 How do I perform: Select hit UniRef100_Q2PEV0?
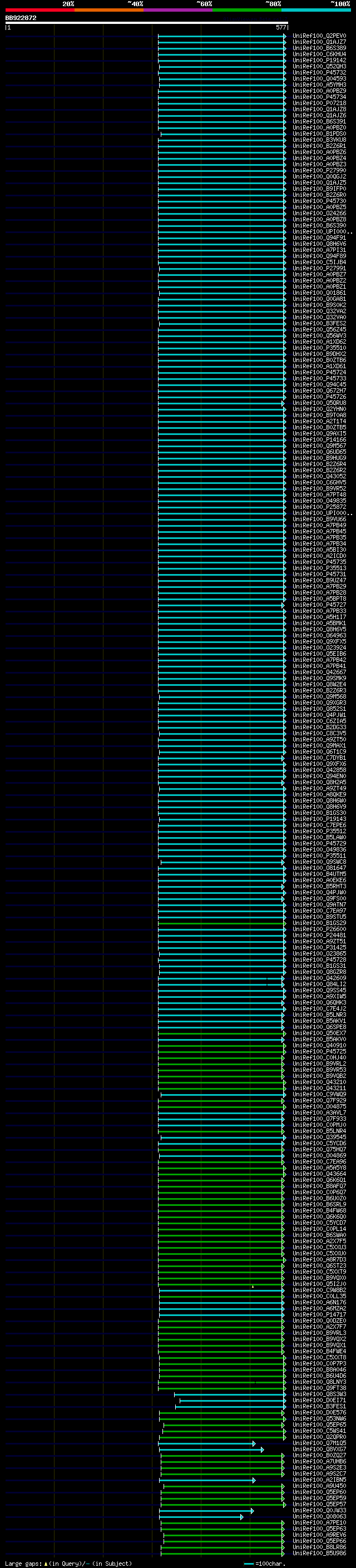tap(319, 36)
